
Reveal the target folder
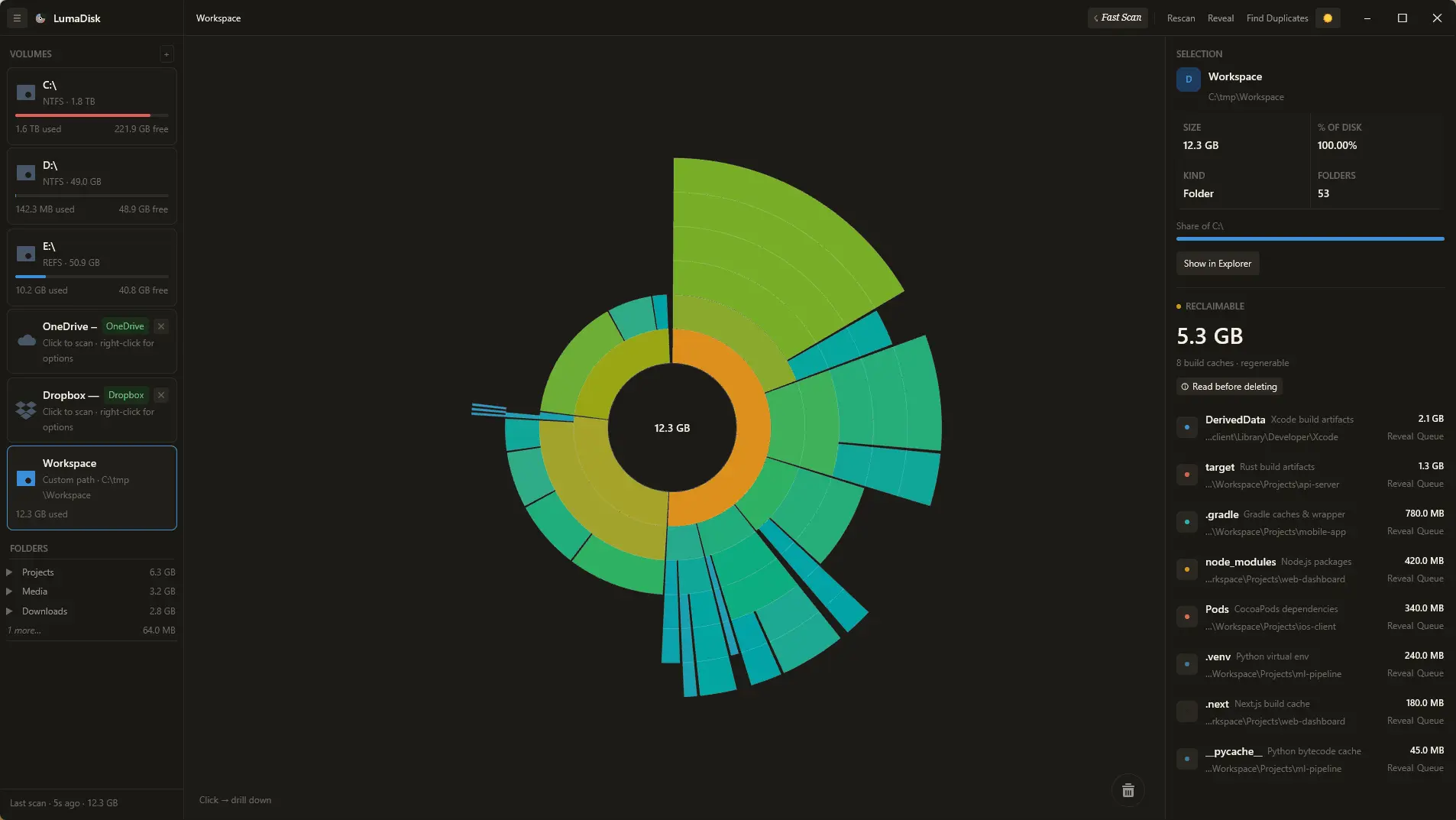pos(1400,484)
